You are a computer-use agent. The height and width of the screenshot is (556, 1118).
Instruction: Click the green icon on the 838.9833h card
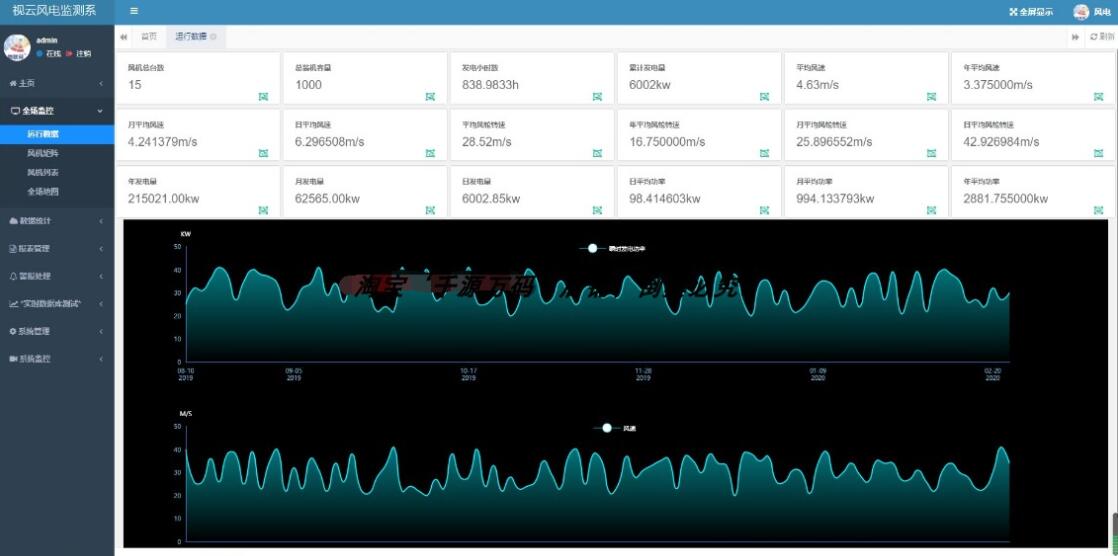click(x=597, y=97)
